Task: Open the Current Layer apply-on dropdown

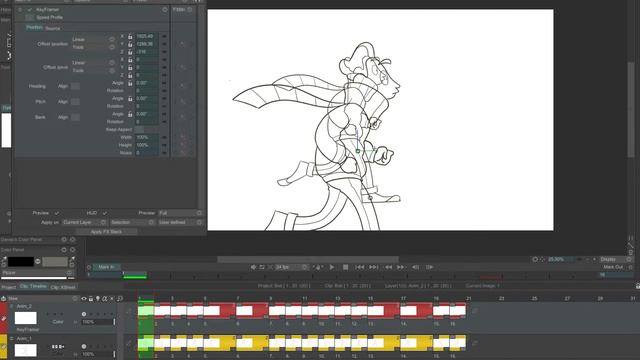Action: pyautogui.click(x=84, y=222)
